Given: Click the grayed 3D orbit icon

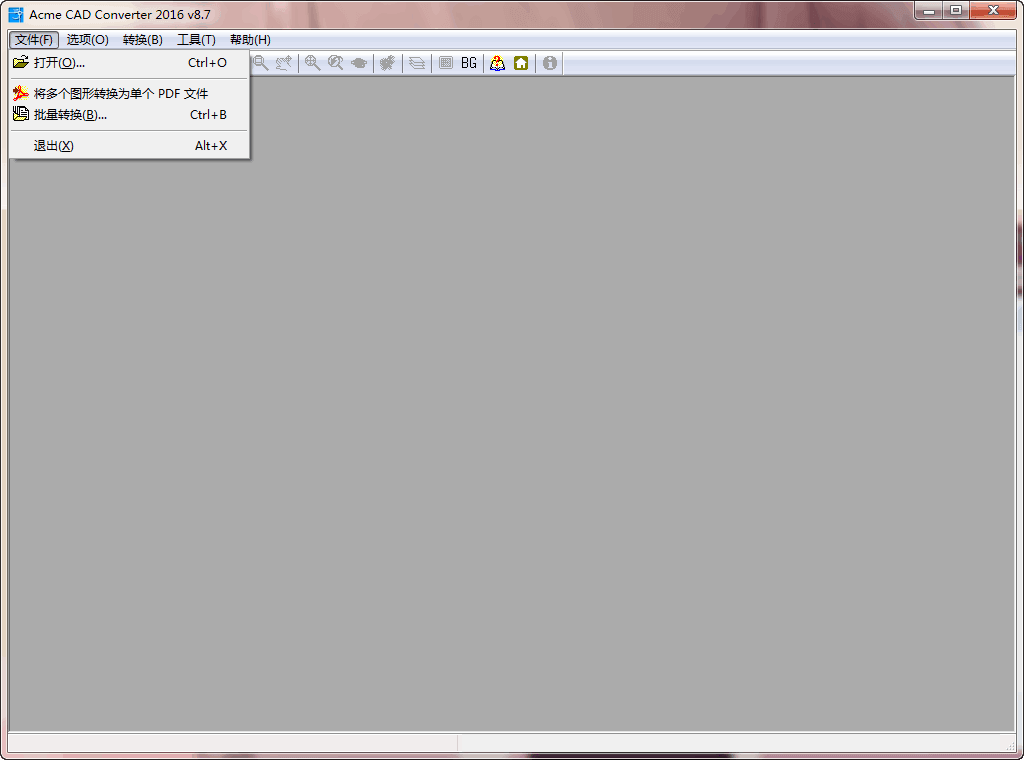Looking at the screenshot, I should 359,63.
